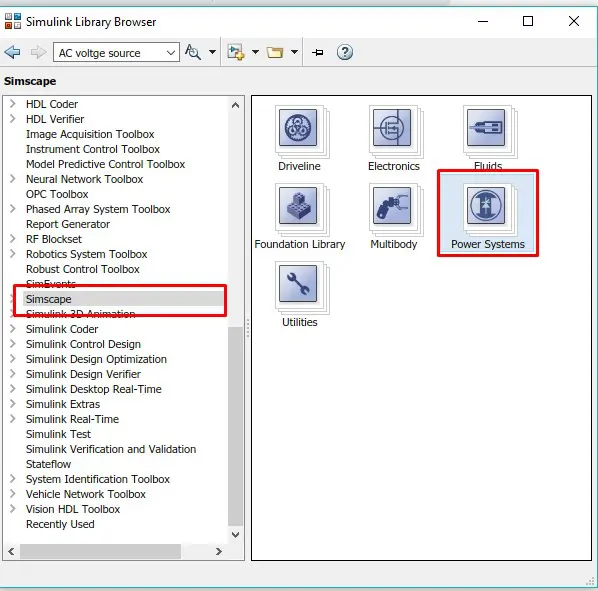The width and height of the screenshot is (598, 591).
Task: Go back with the blue arrow
Action: click(x=12, y=52)
